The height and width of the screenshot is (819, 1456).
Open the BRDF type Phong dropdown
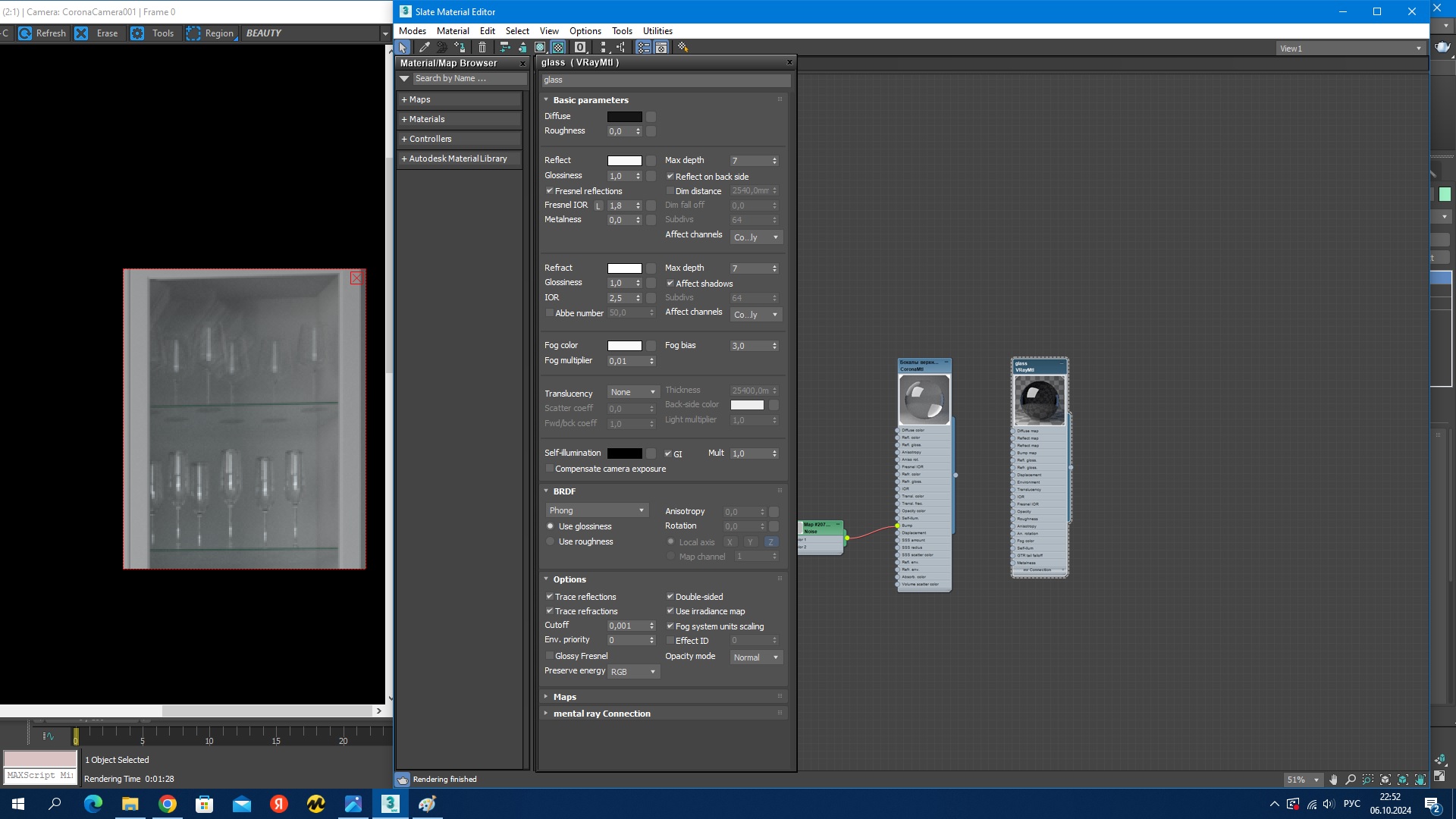597,510
